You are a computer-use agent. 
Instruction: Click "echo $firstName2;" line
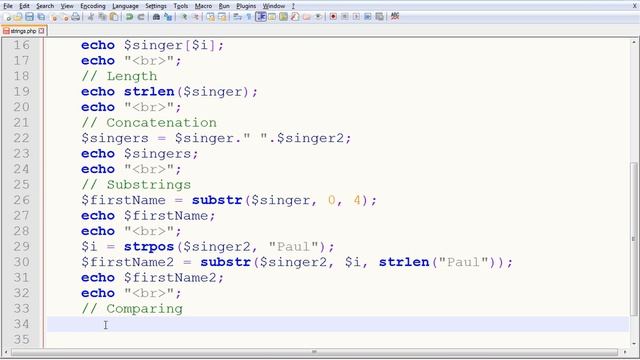pos(153,278)
